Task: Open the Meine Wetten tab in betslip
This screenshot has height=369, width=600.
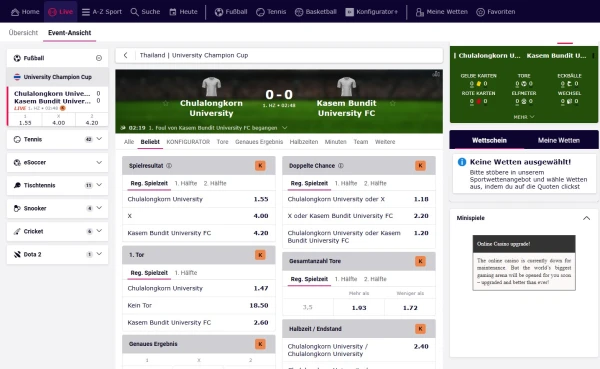Action: (x=559, y=140)
